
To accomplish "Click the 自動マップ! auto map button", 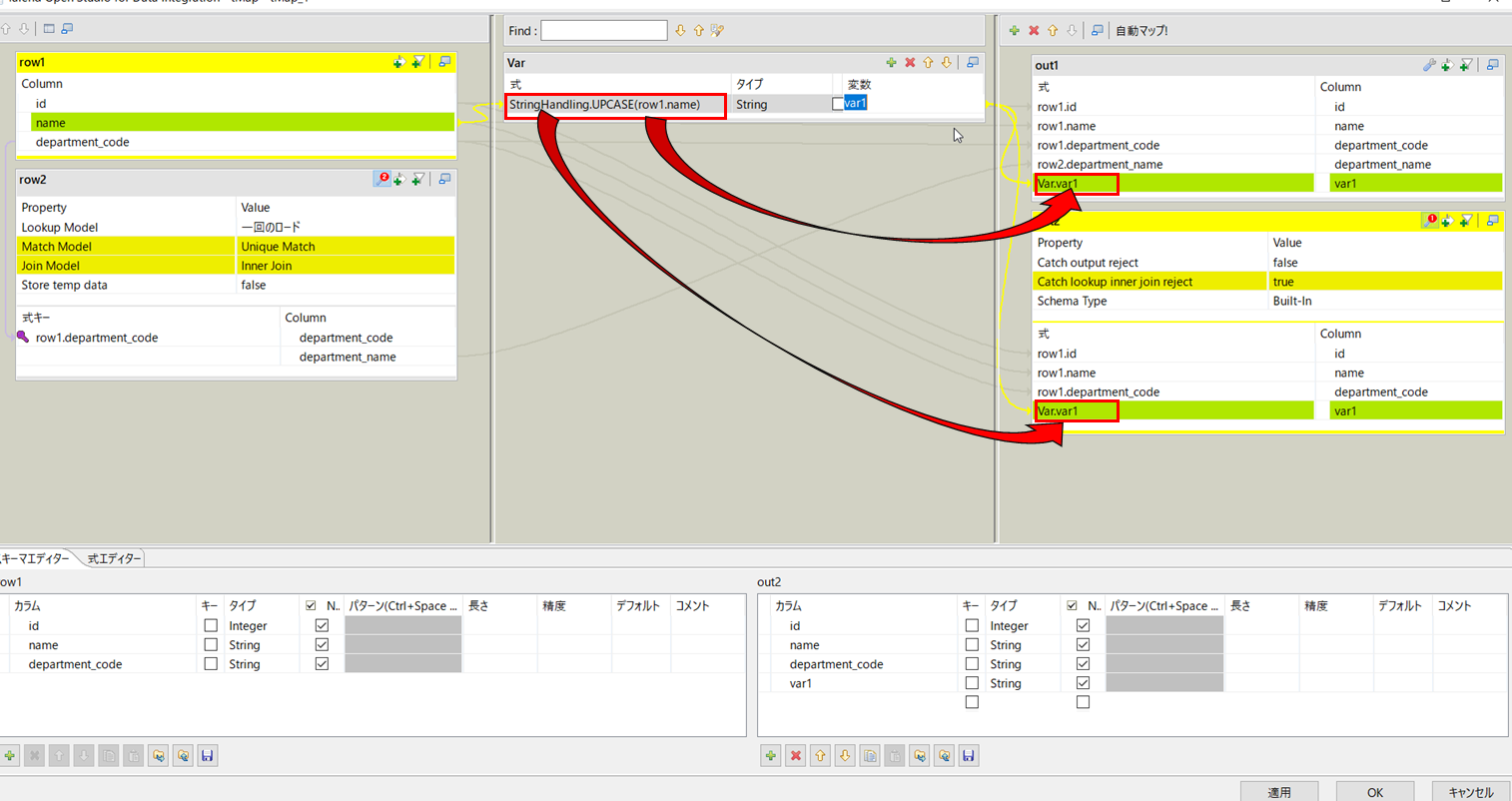I will (x=1141, y=31).
